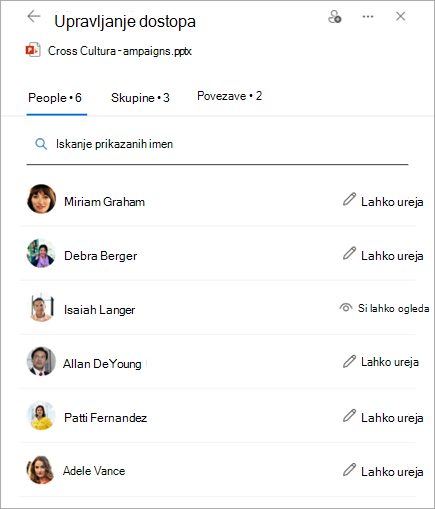
Task: Open the grant access people icon
Action: (x=335, y=16)
